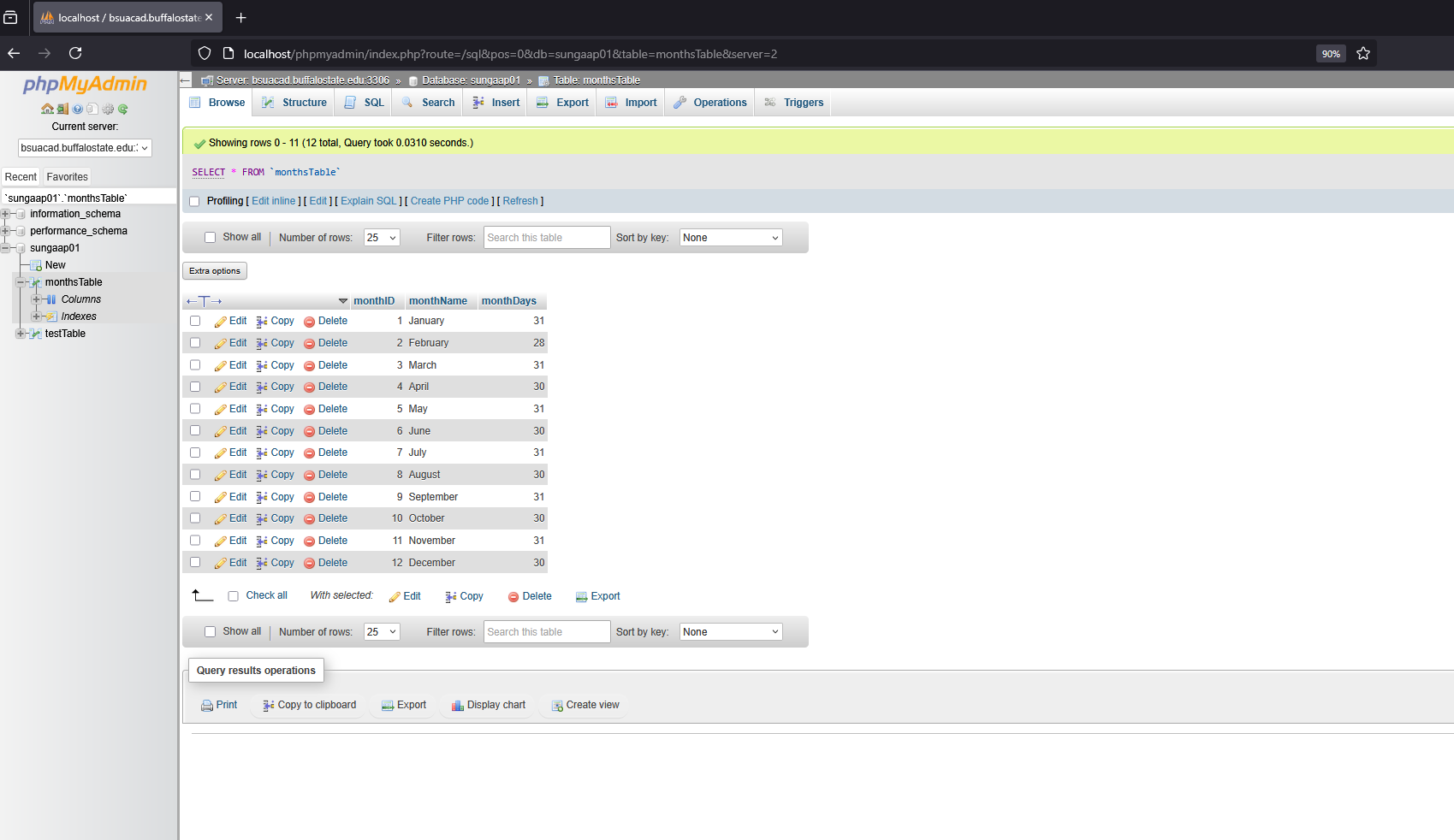The height and width of the screenshot is (840, 1454).
Task: Click the Log out door icon
Action: (x=62, y=109)
